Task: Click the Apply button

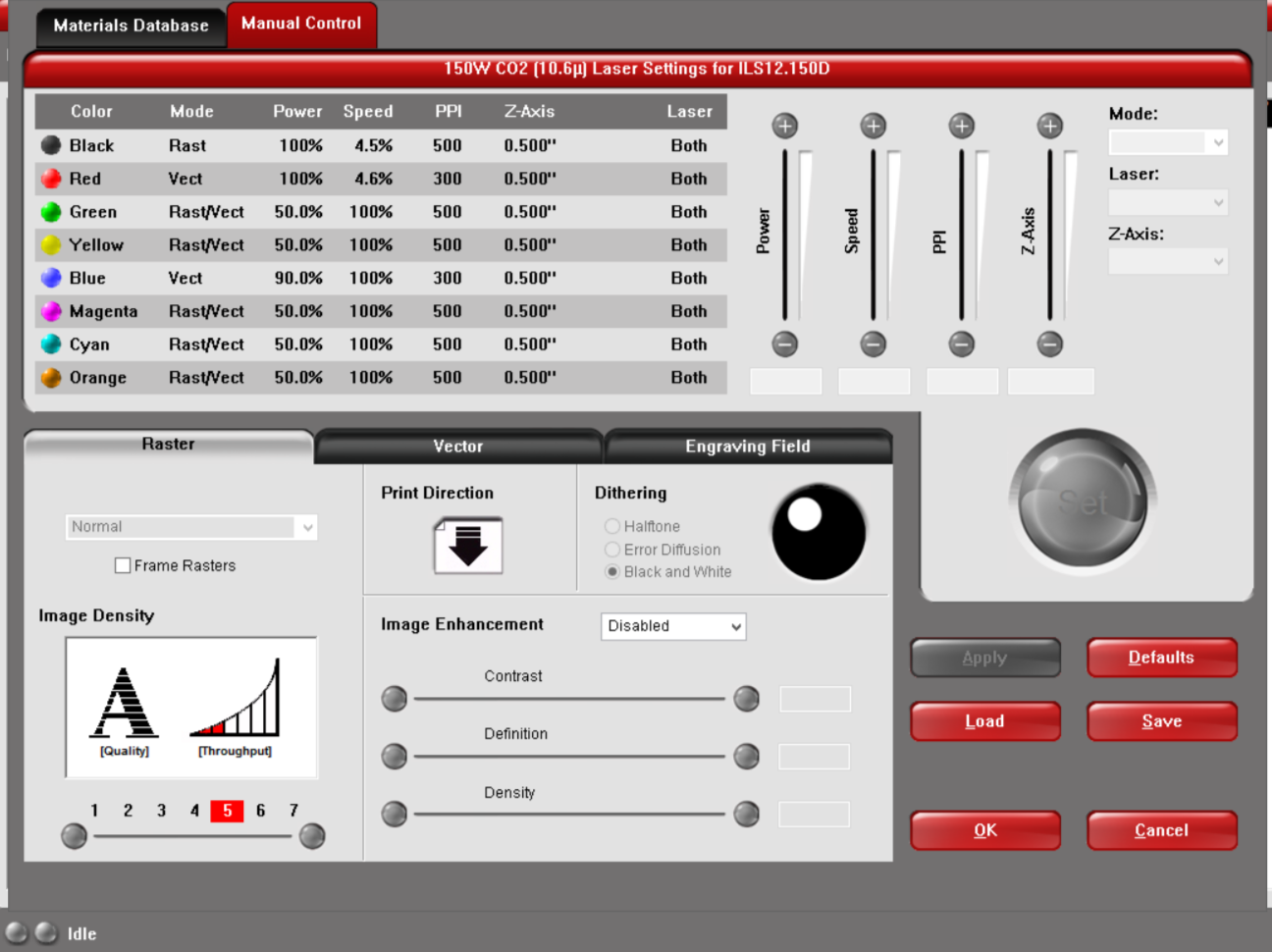Action: coord(985,658)
